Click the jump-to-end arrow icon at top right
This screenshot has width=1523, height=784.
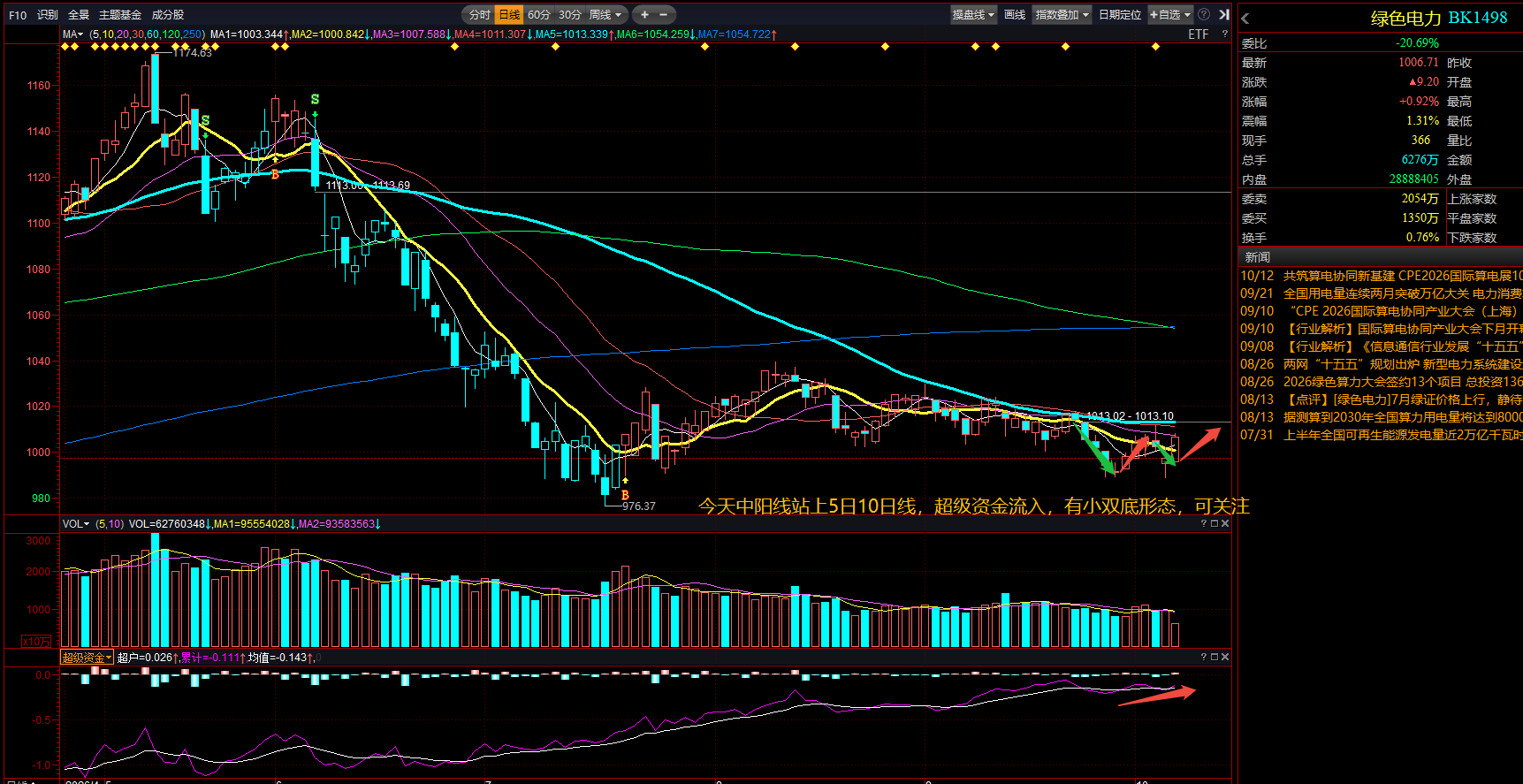click(1224, 15)
